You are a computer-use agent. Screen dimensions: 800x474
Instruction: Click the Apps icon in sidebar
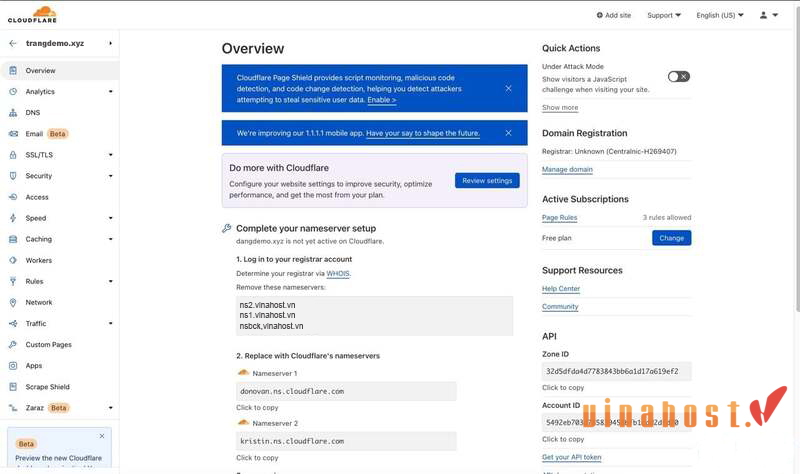point(13,366)
